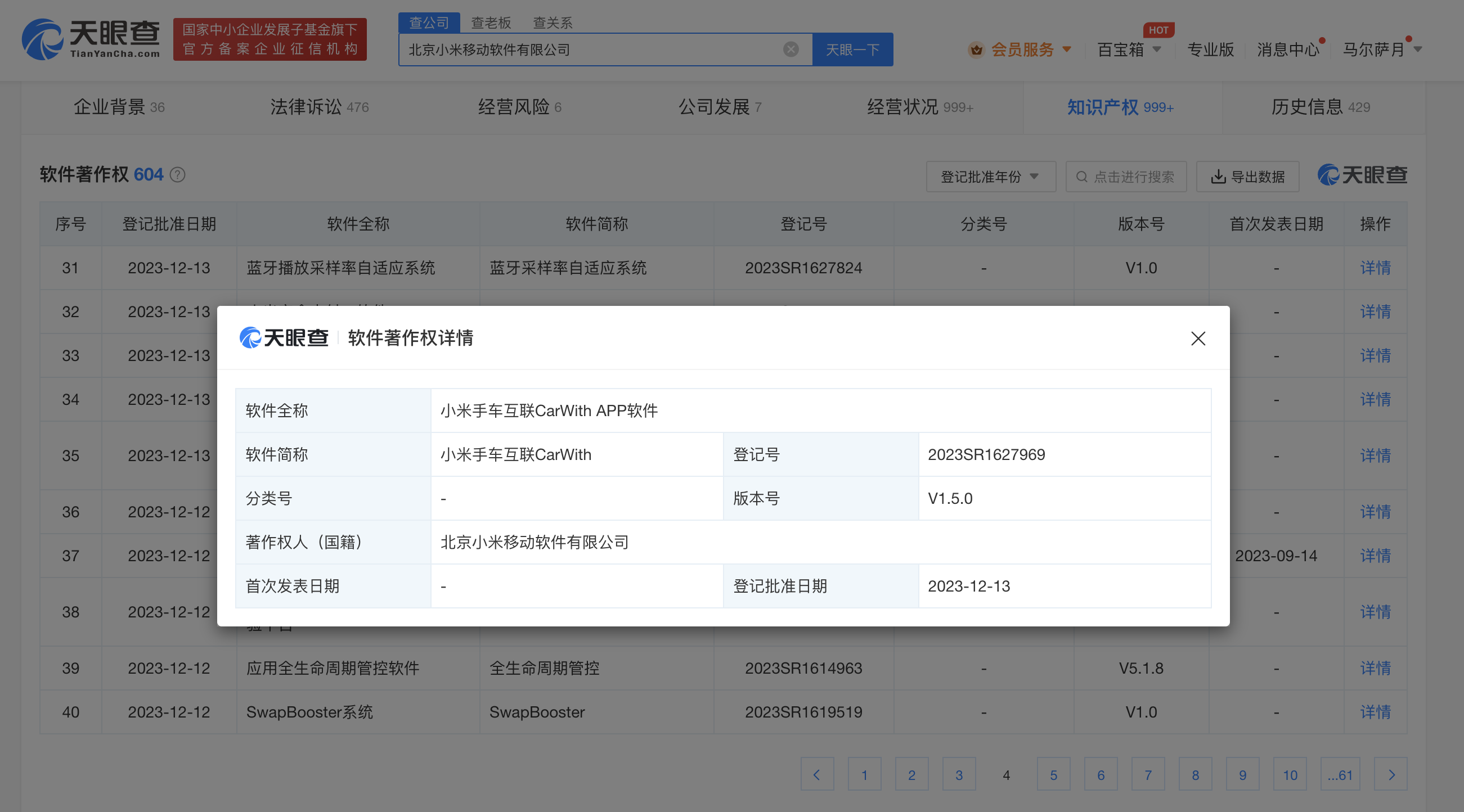Image resolution: width=1464 pixels, height=812 pixels.
Task: Open 详情 for row 37
Action: coord(1375,556)
